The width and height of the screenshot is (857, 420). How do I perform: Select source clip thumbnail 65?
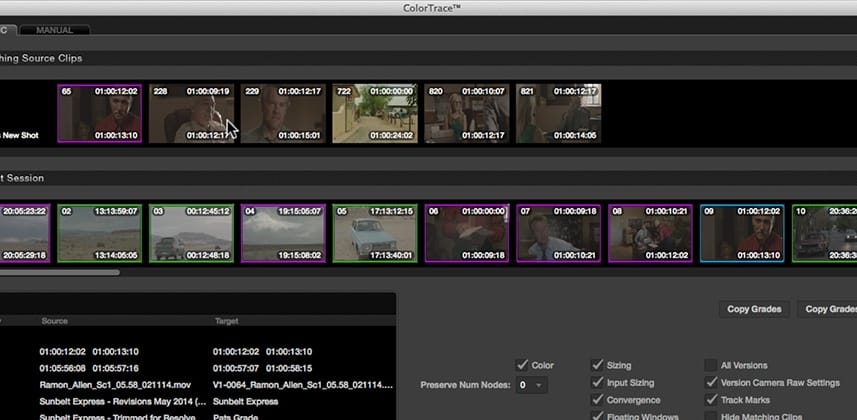pyautogui.click(x=99, y=113)
